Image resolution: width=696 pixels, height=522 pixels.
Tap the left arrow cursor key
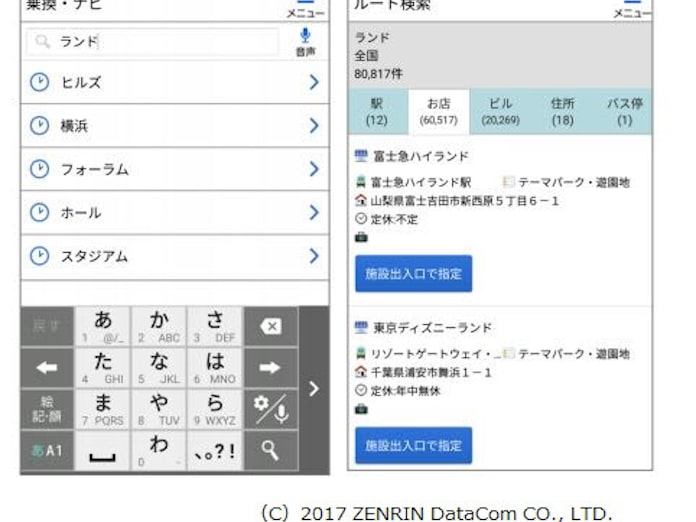coord(47,368)
